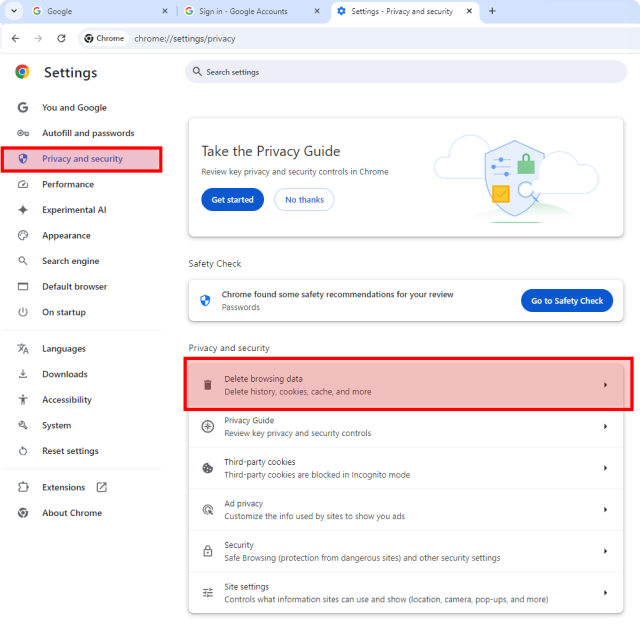This screenshot has width=640, height=625.
Task: Click the translate icon beside Languages
Action: tap(23, 349)
